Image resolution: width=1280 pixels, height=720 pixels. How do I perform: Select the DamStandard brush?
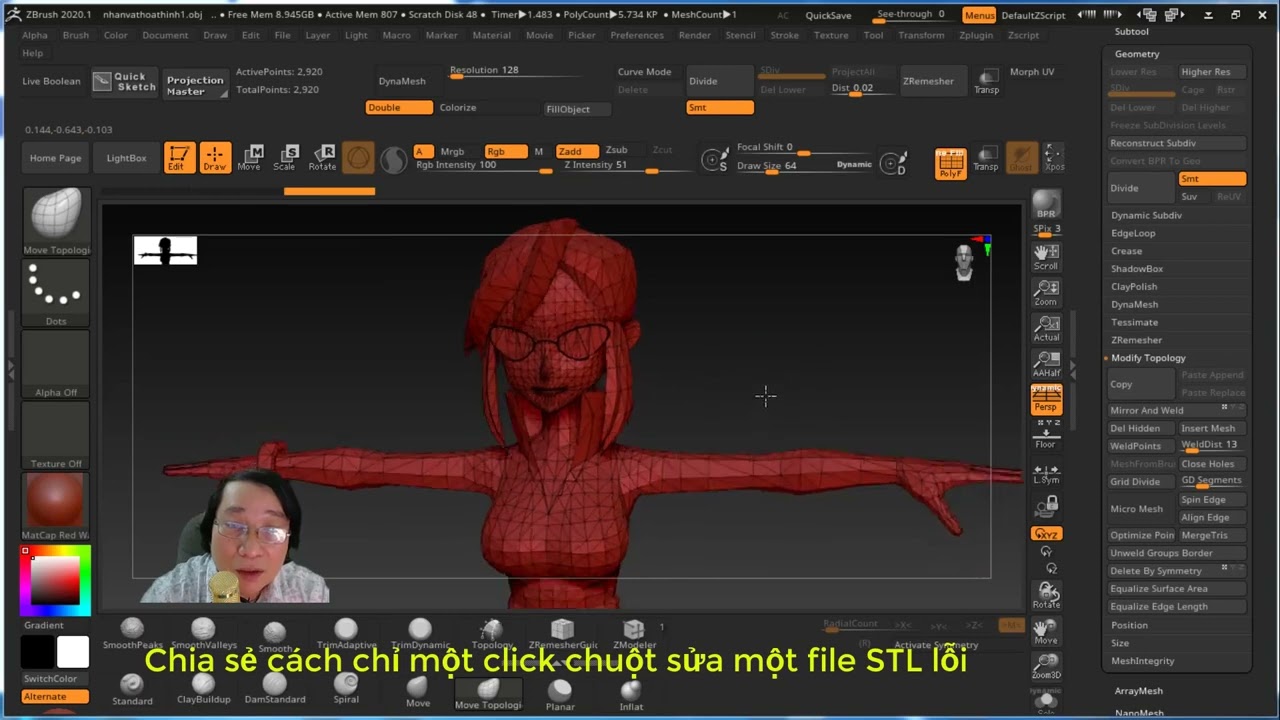(x=275, y=689)
